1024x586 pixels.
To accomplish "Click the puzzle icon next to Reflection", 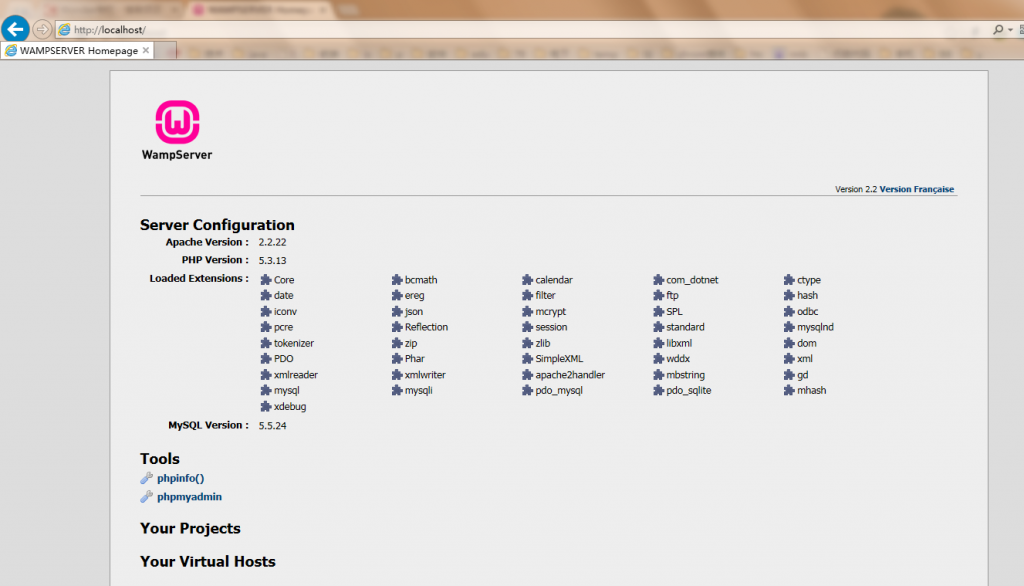I will [x=396, y=327].
